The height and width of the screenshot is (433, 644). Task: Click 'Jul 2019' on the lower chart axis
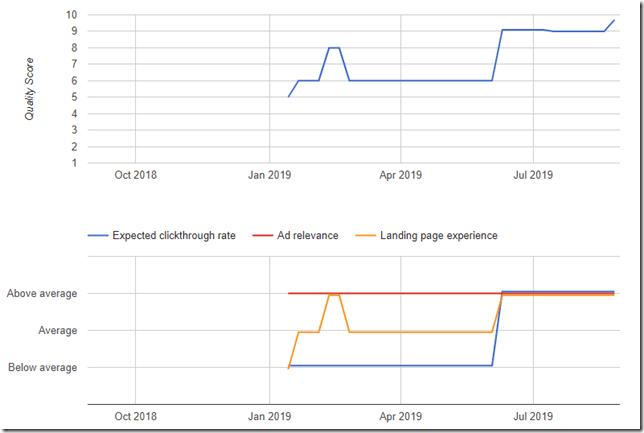click(532, 415)
